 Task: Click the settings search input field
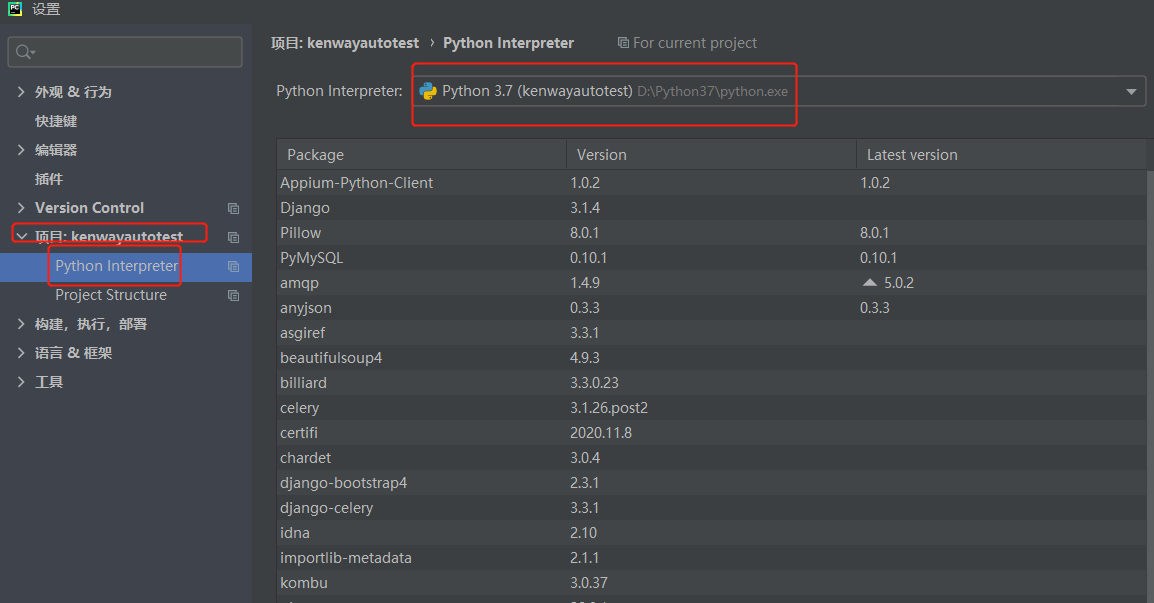(125, 52)
